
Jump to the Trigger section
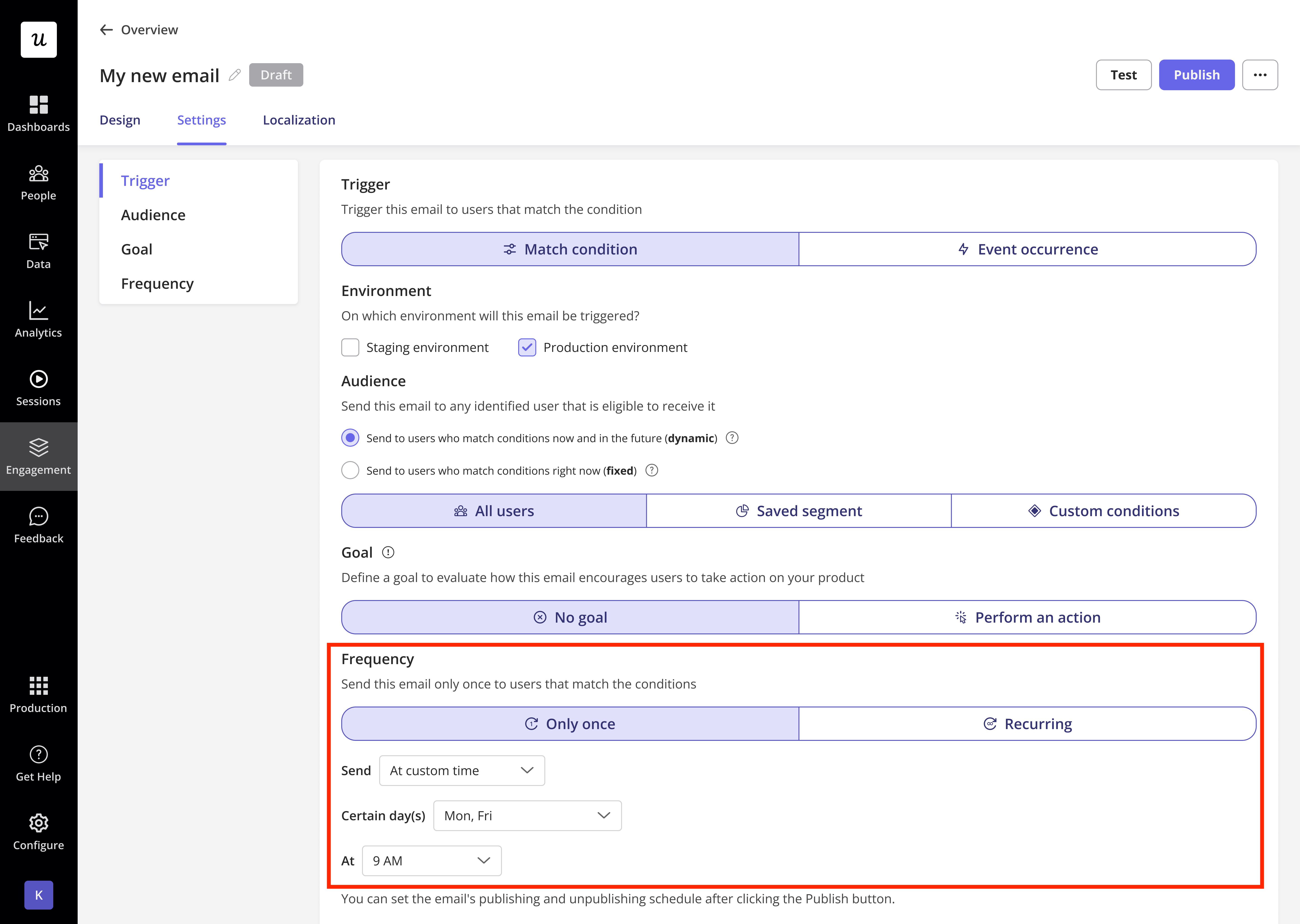(x=199, y=180)
